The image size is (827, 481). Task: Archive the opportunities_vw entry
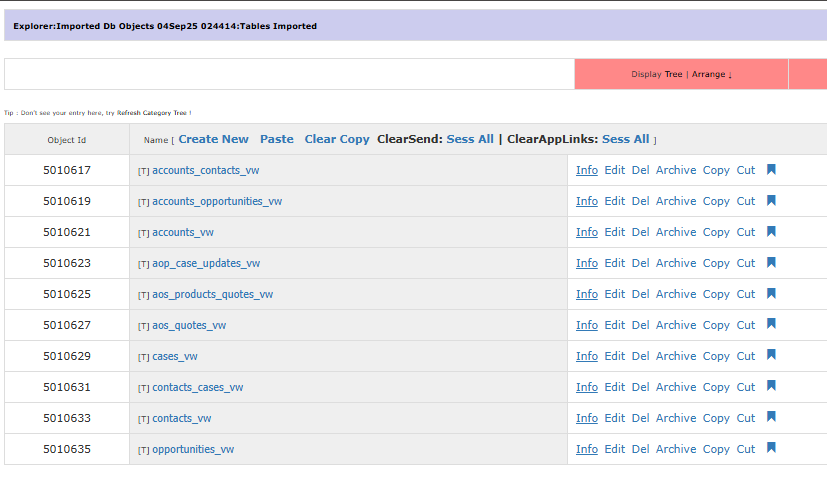point(676,449)
